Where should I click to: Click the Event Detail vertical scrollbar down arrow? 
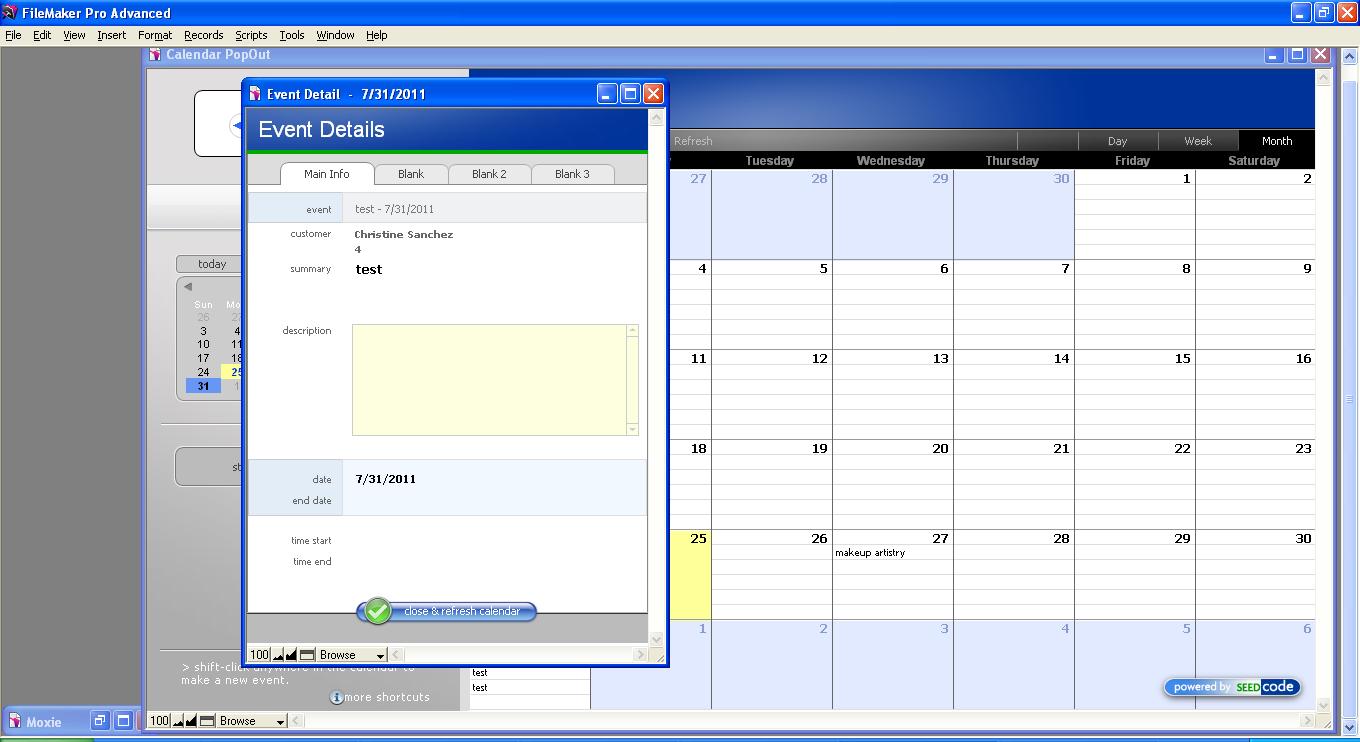pyautogui.click(x=657, y=638)
